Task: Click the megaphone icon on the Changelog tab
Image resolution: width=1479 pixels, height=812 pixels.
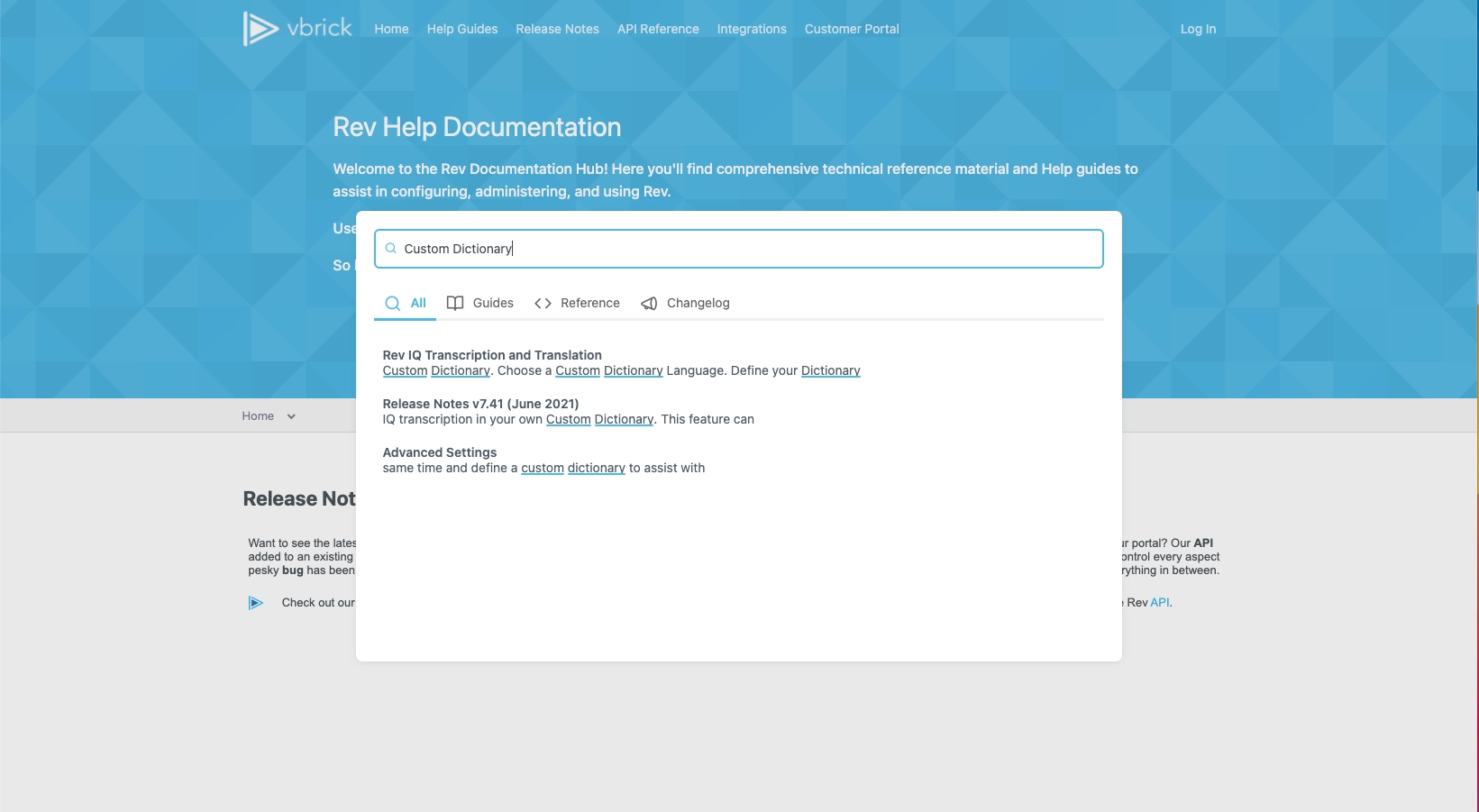Action: pyautogui.click(x=648, y=303)
